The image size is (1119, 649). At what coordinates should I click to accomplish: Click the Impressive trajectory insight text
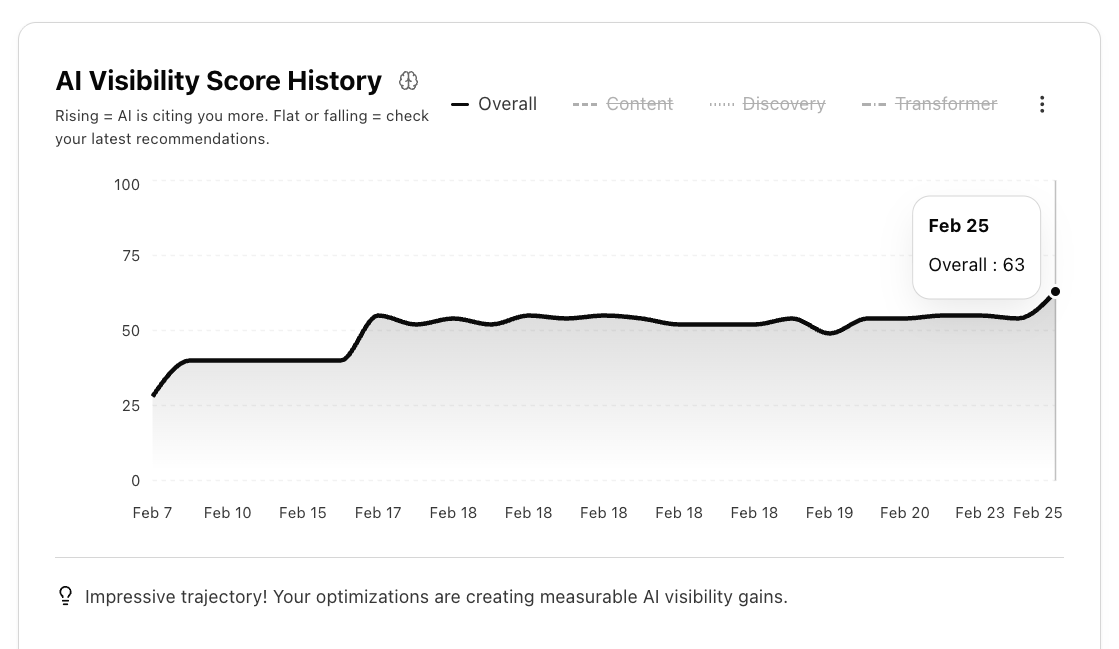pyautogui.click(x=436, y=597)
